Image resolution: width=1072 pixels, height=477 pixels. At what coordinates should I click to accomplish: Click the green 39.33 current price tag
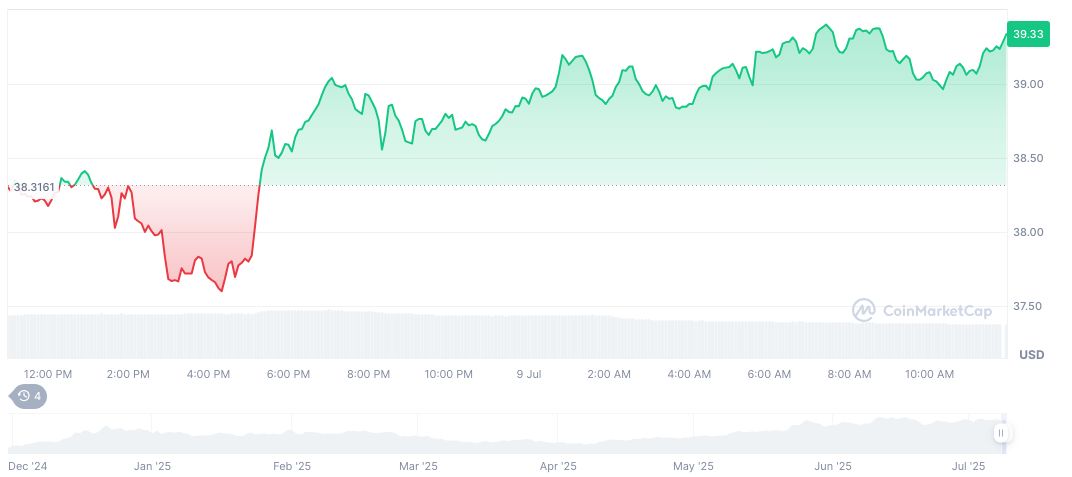pos(1027,34)
